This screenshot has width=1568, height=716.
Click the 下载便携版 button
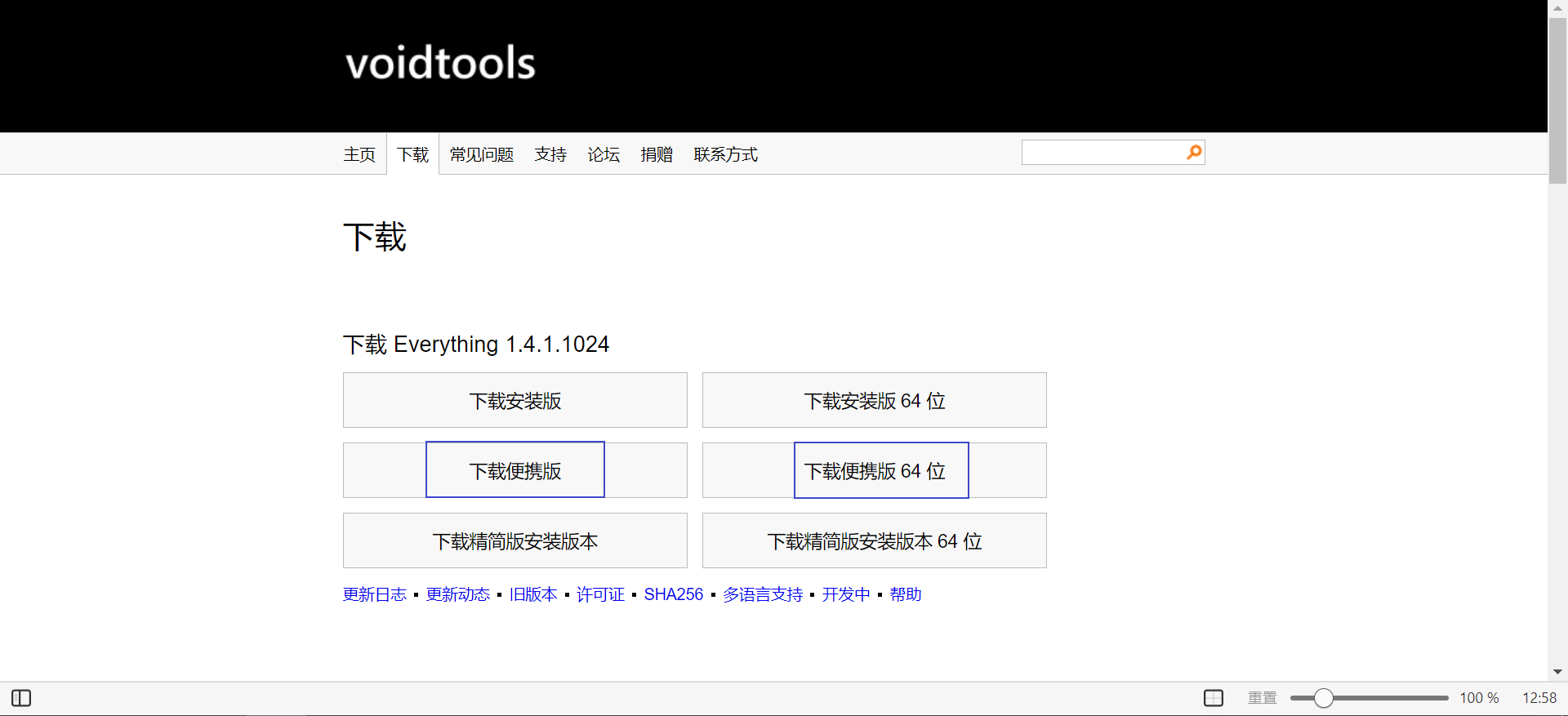[x=515, y=470]
